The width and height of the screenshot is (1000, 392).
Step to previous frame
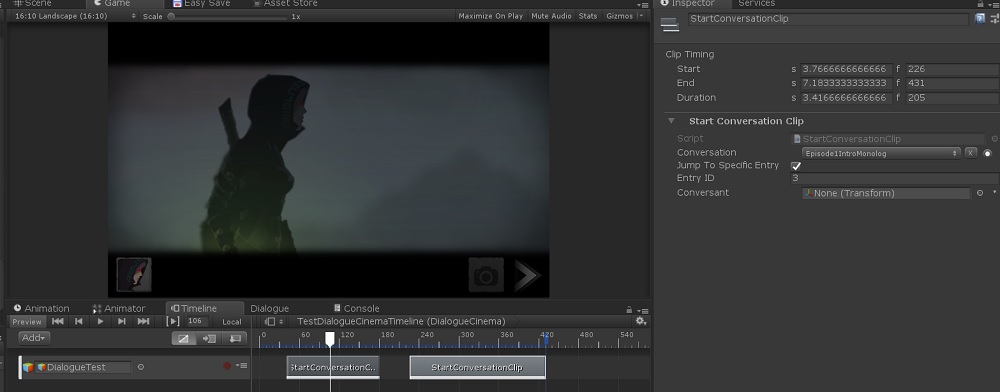point(78,321)
